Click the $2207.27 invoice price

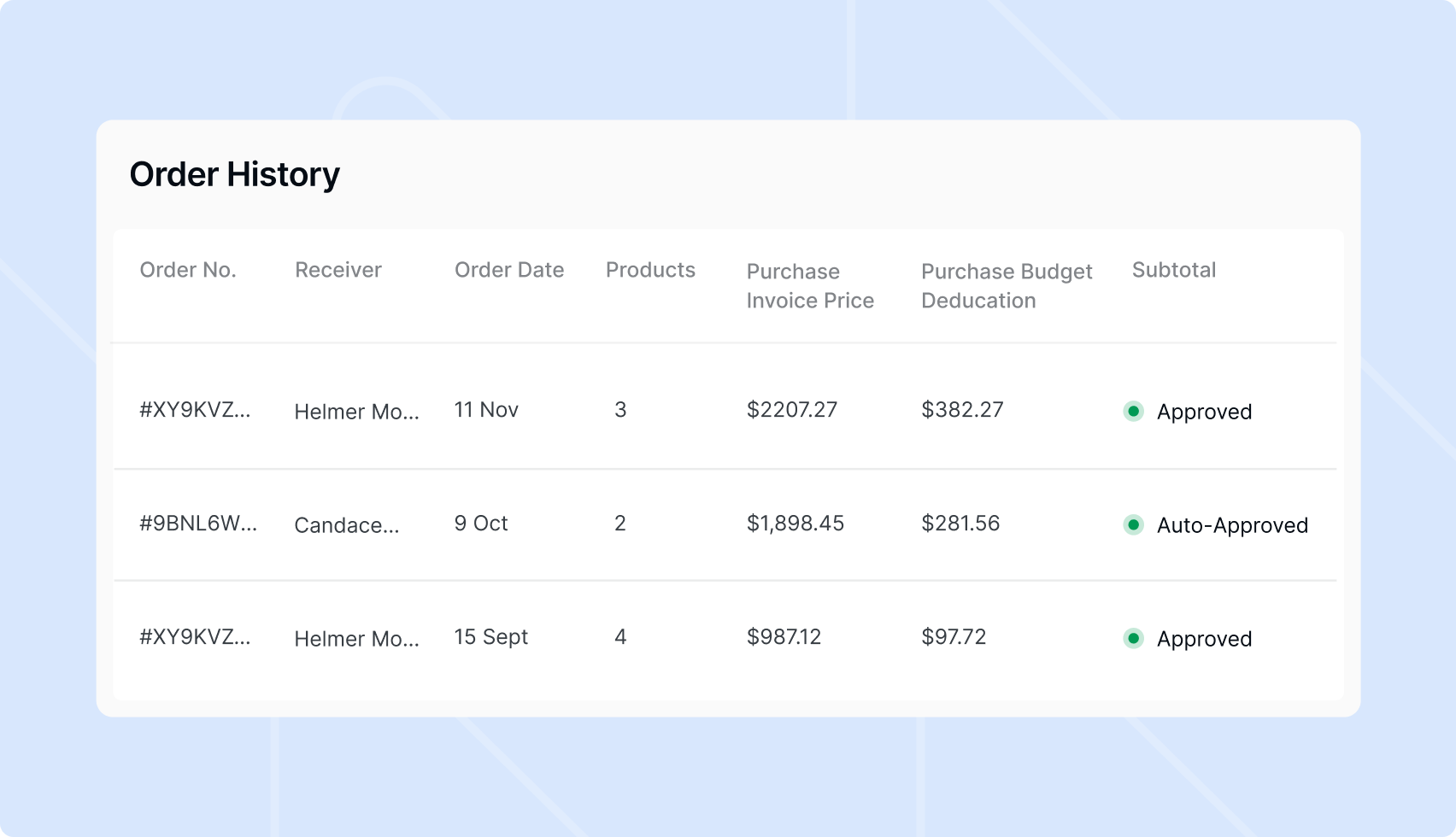coord(792,410)
